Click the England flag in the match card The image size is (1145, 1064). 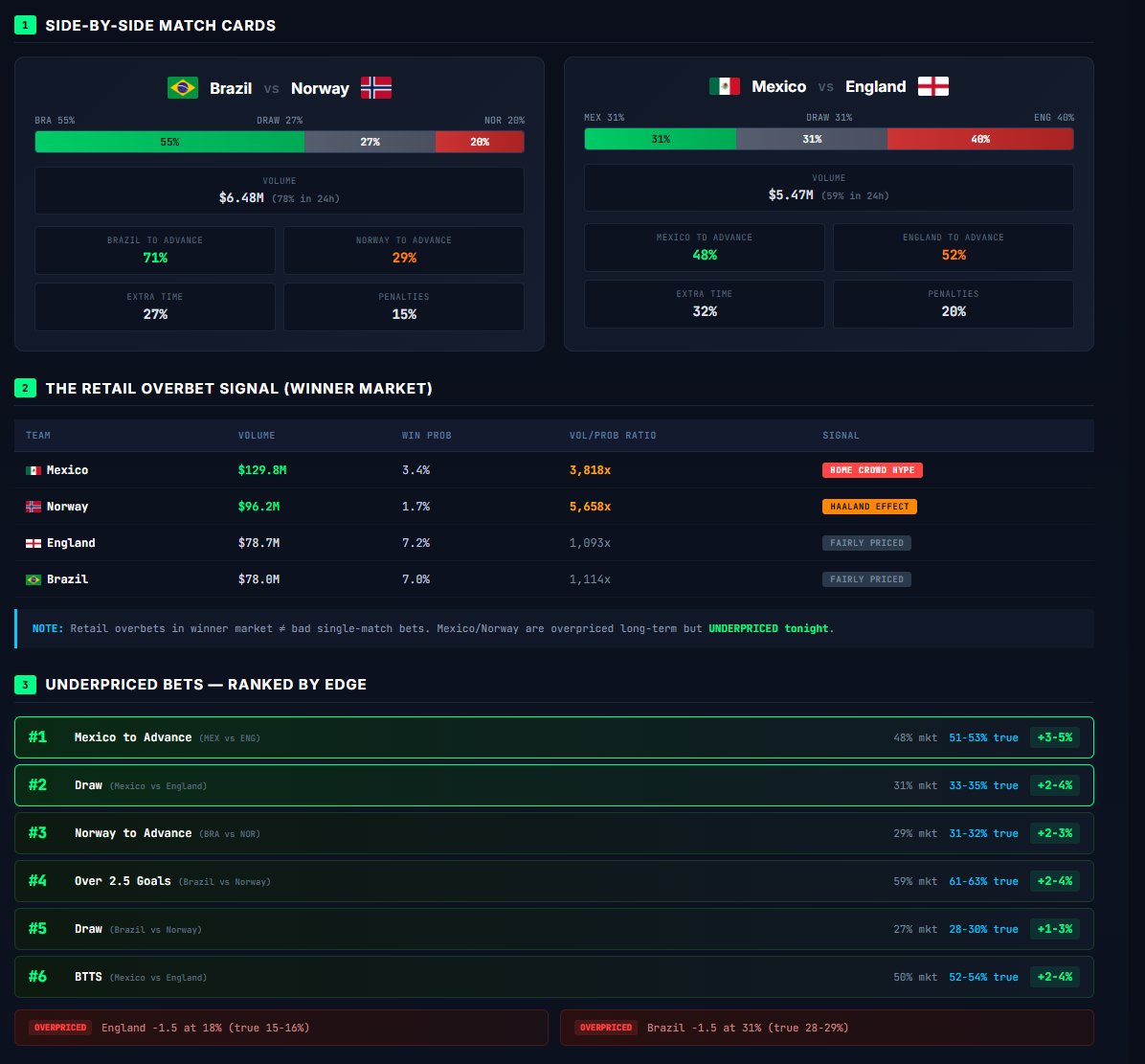click(x=933, y=86)
